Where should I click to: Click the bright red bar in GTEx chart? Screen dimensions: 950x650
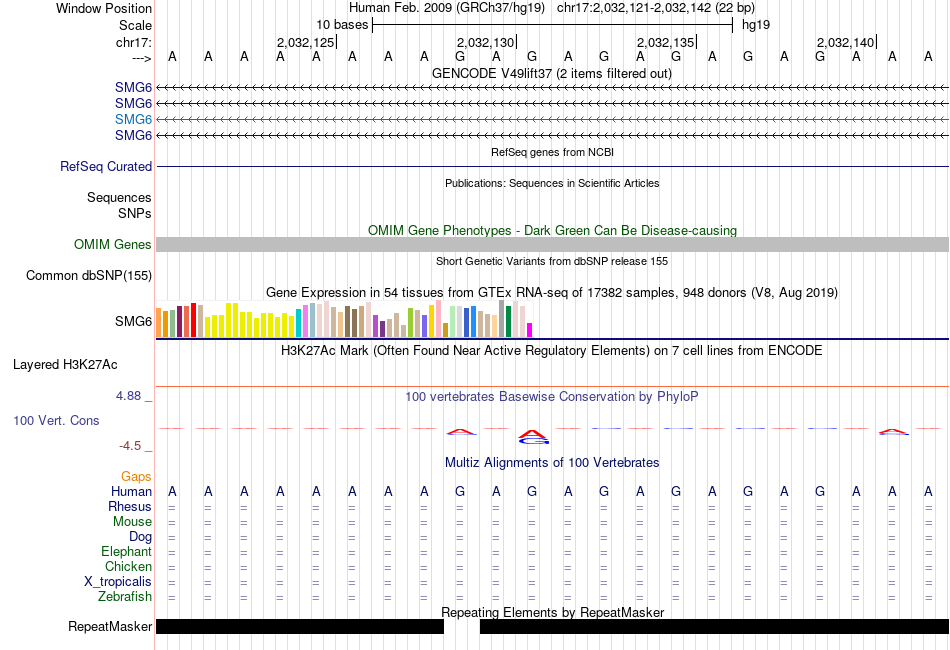tap(193, 320)
